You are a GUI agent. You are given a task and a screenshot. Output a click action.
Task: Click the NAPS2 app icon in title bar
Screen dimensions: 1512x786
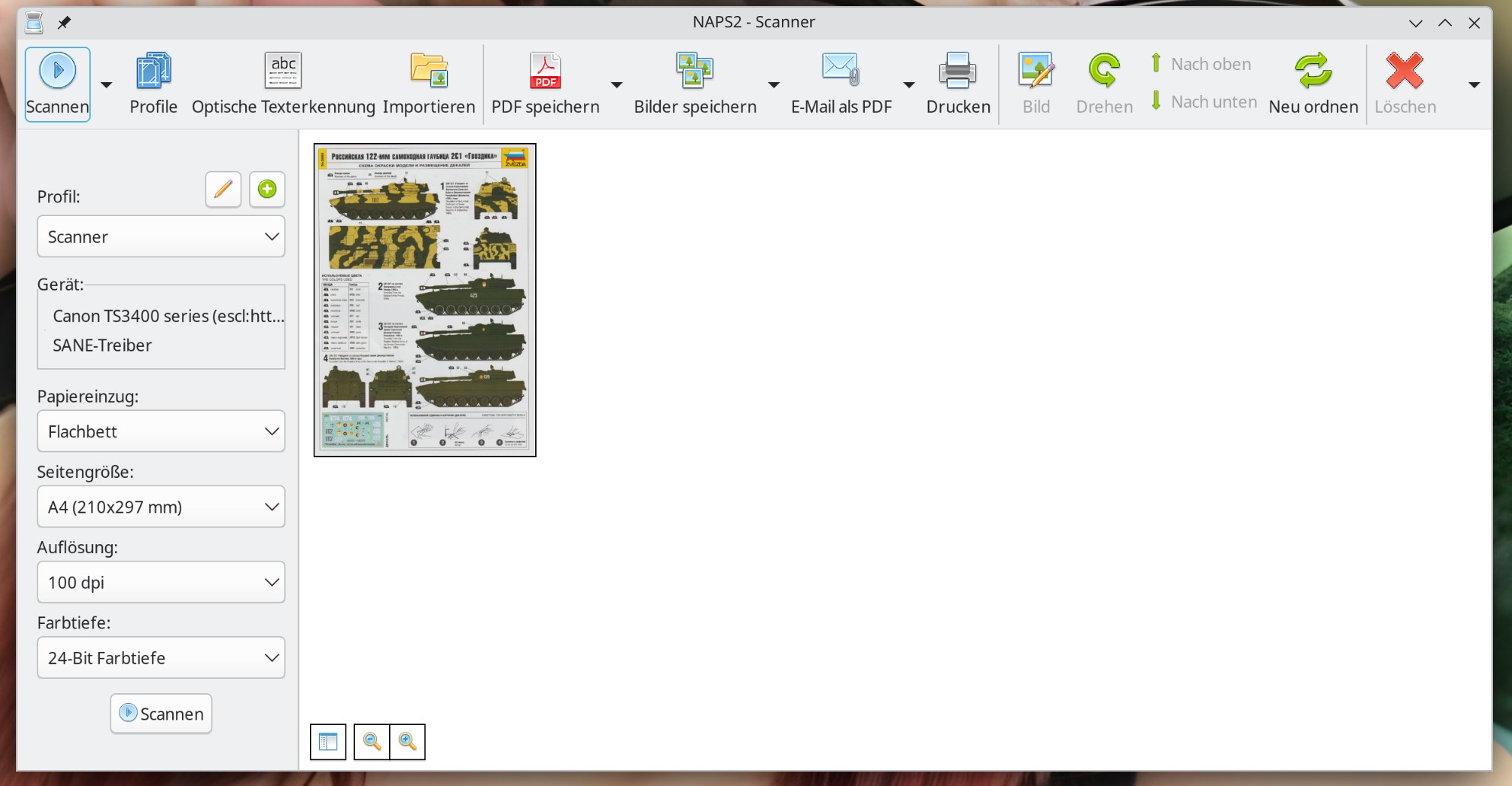point(33,23)
